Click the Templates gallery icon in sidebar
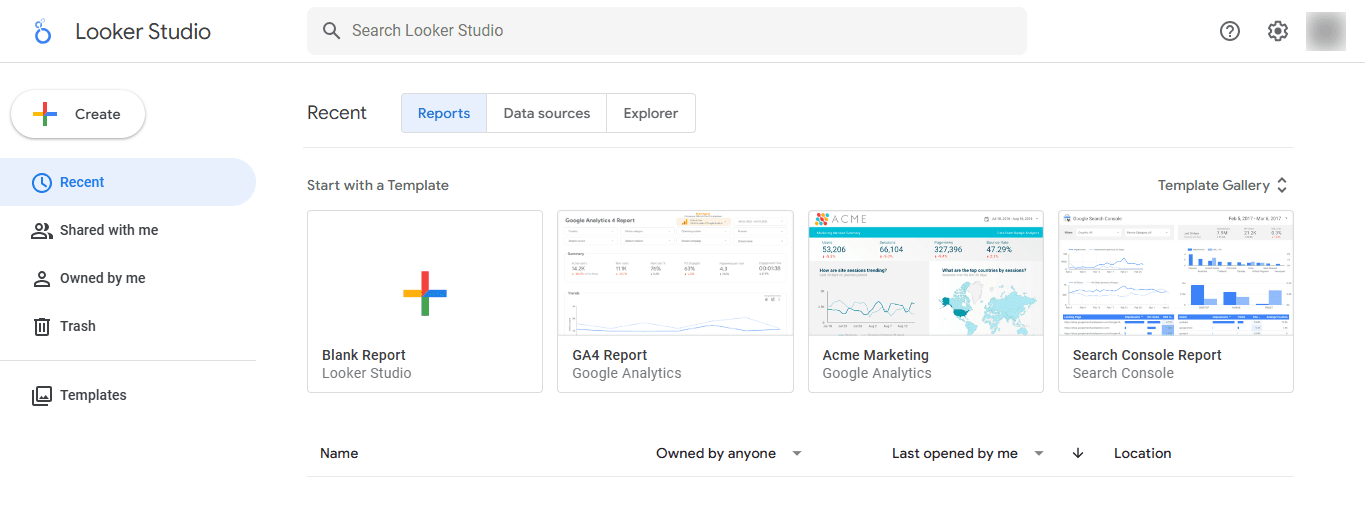 click(x=41, y=395)
